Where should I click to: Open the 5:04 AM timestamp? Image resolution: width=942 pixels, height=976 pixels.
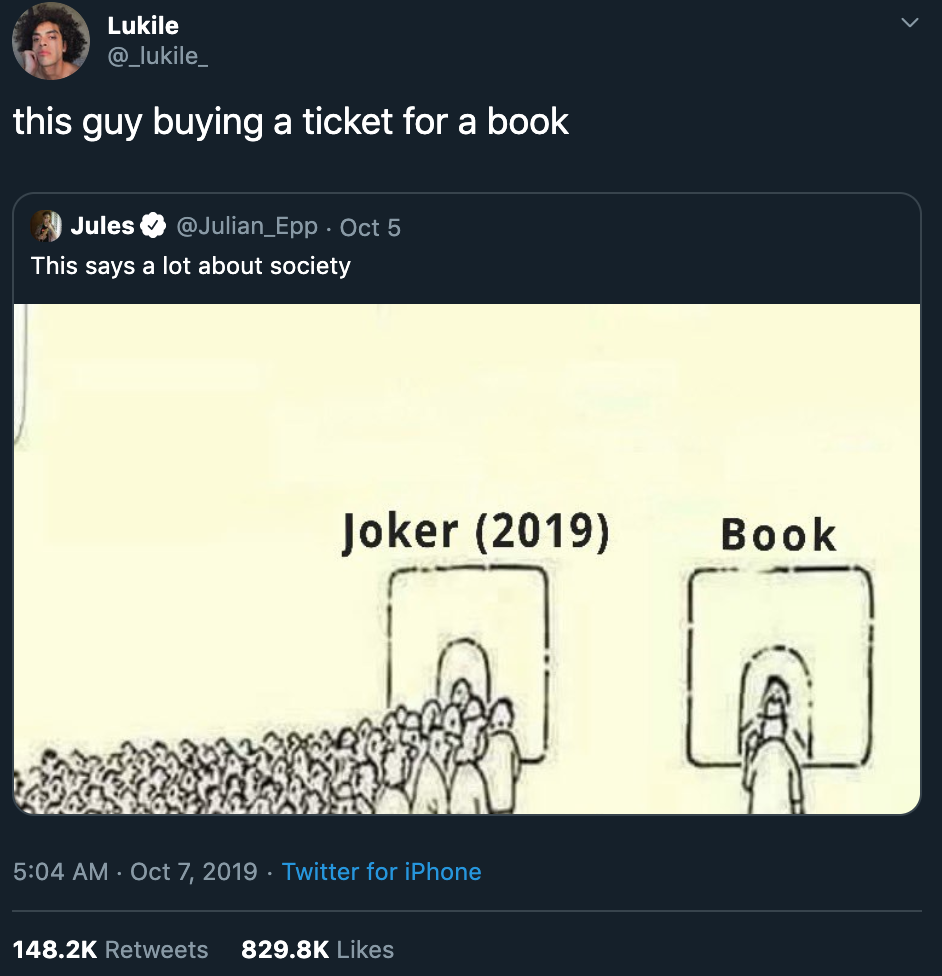coord(60,871)
